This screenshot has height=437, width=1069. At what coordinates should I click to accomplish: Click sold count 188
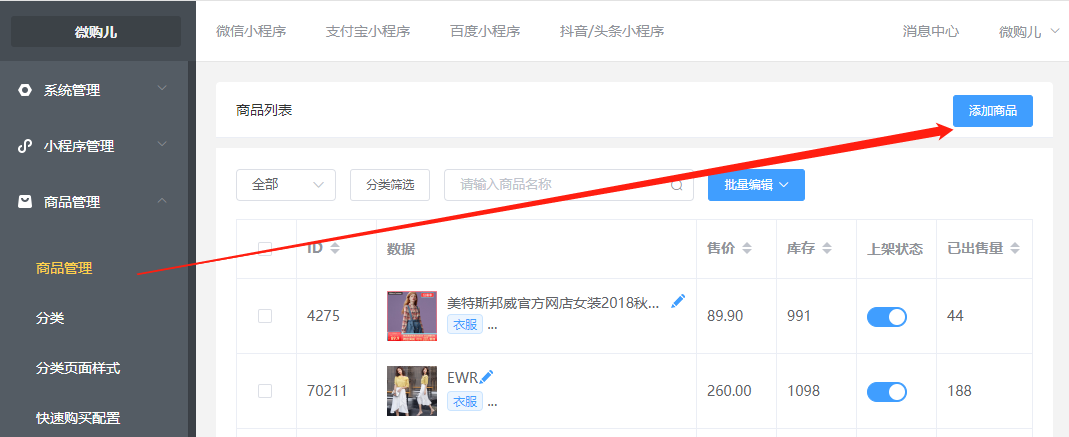(959, 391)
